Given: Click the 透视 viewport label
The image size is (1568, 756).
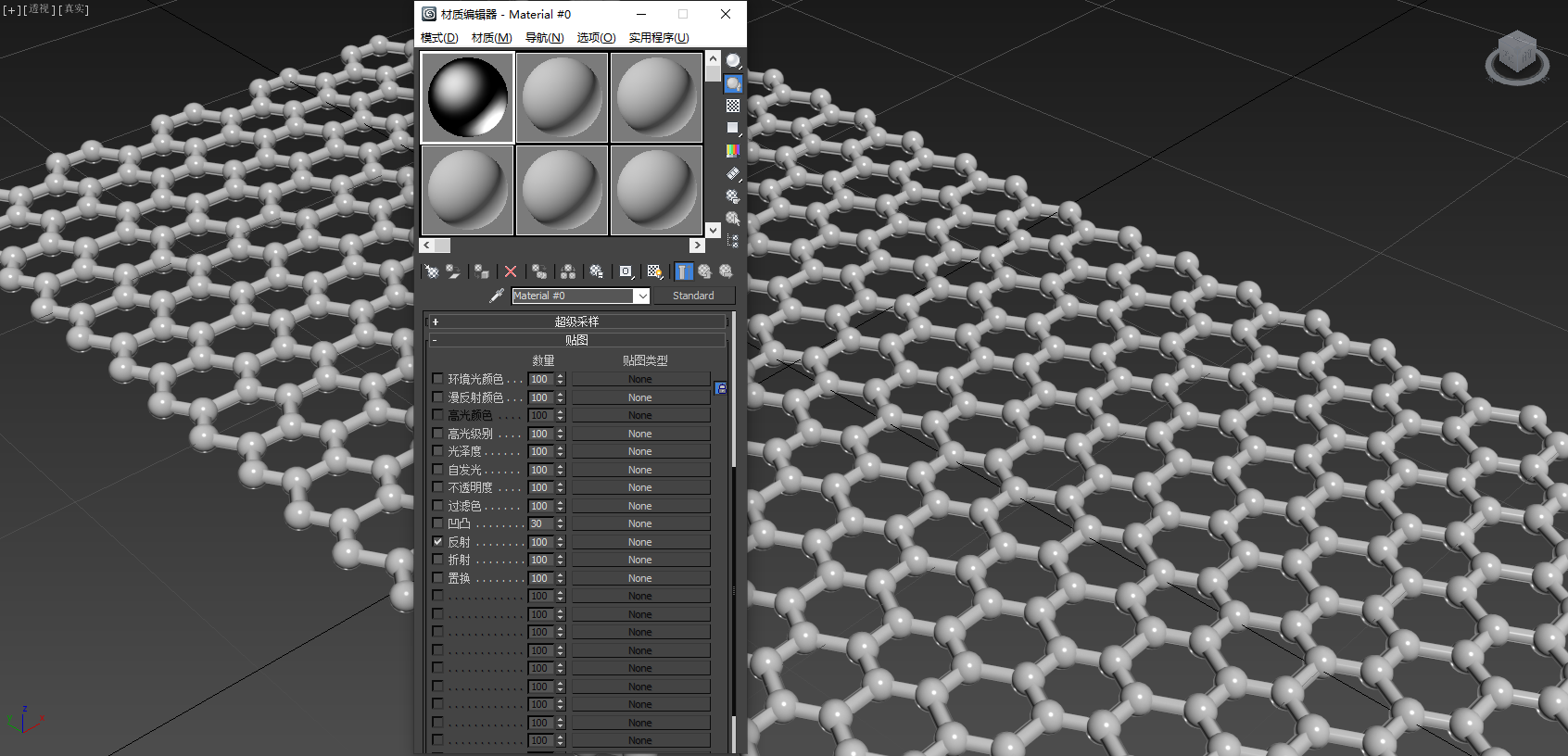Looking at the screenshot, I should (x=39, y=9).
